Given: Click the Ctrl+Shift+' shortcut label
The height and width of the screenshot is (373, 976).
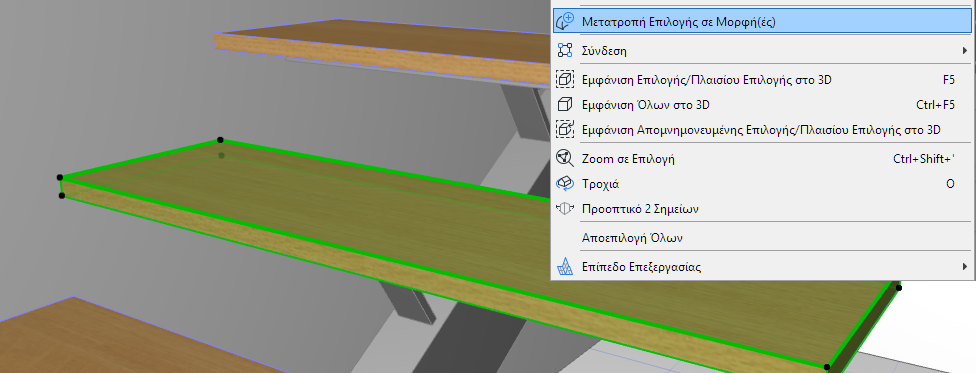Looking at the screenshot, I should pyautogui.click(x=924, y=159).
